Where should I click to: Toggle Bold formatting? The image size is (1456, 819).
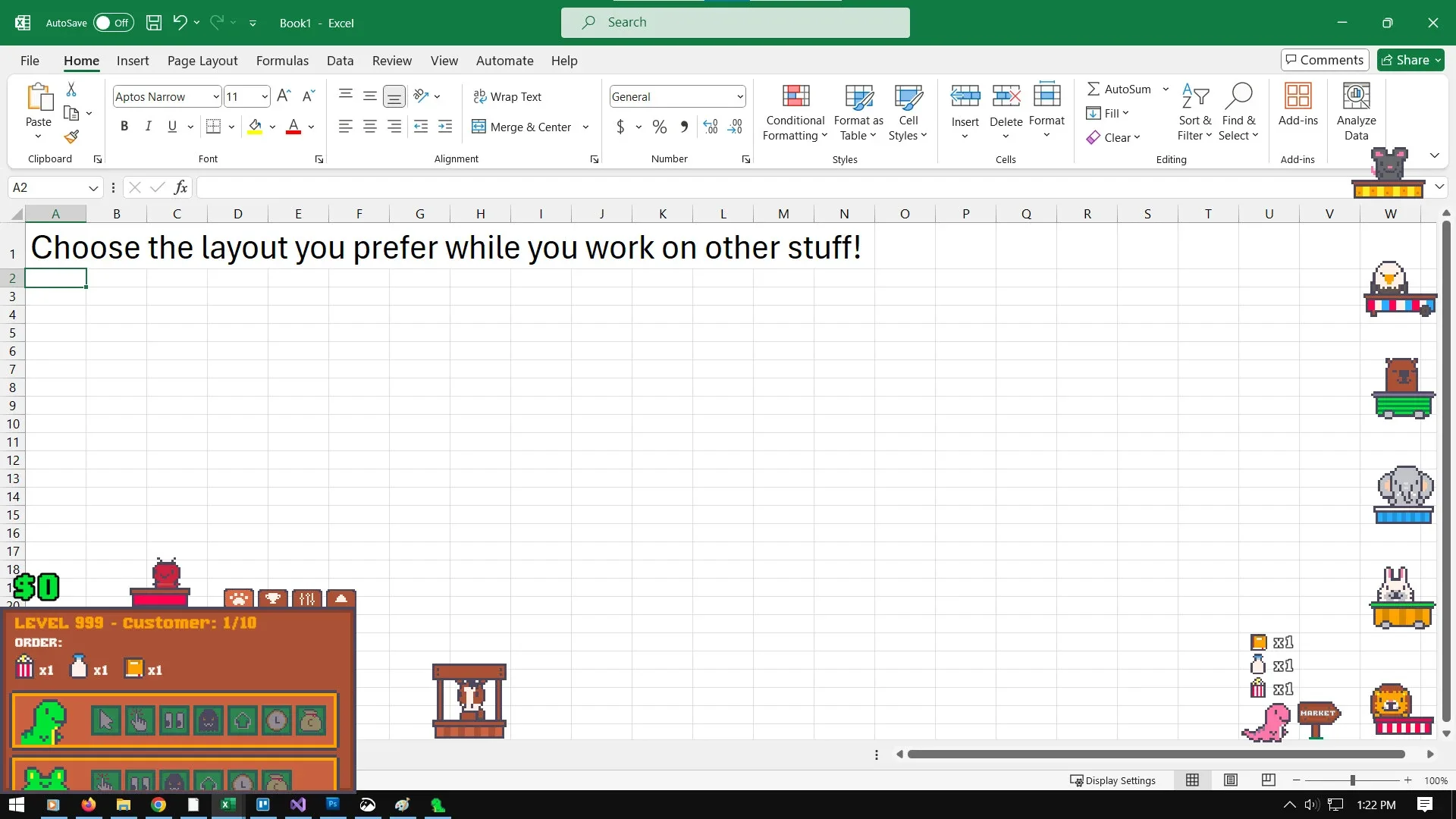click(124, 127)
